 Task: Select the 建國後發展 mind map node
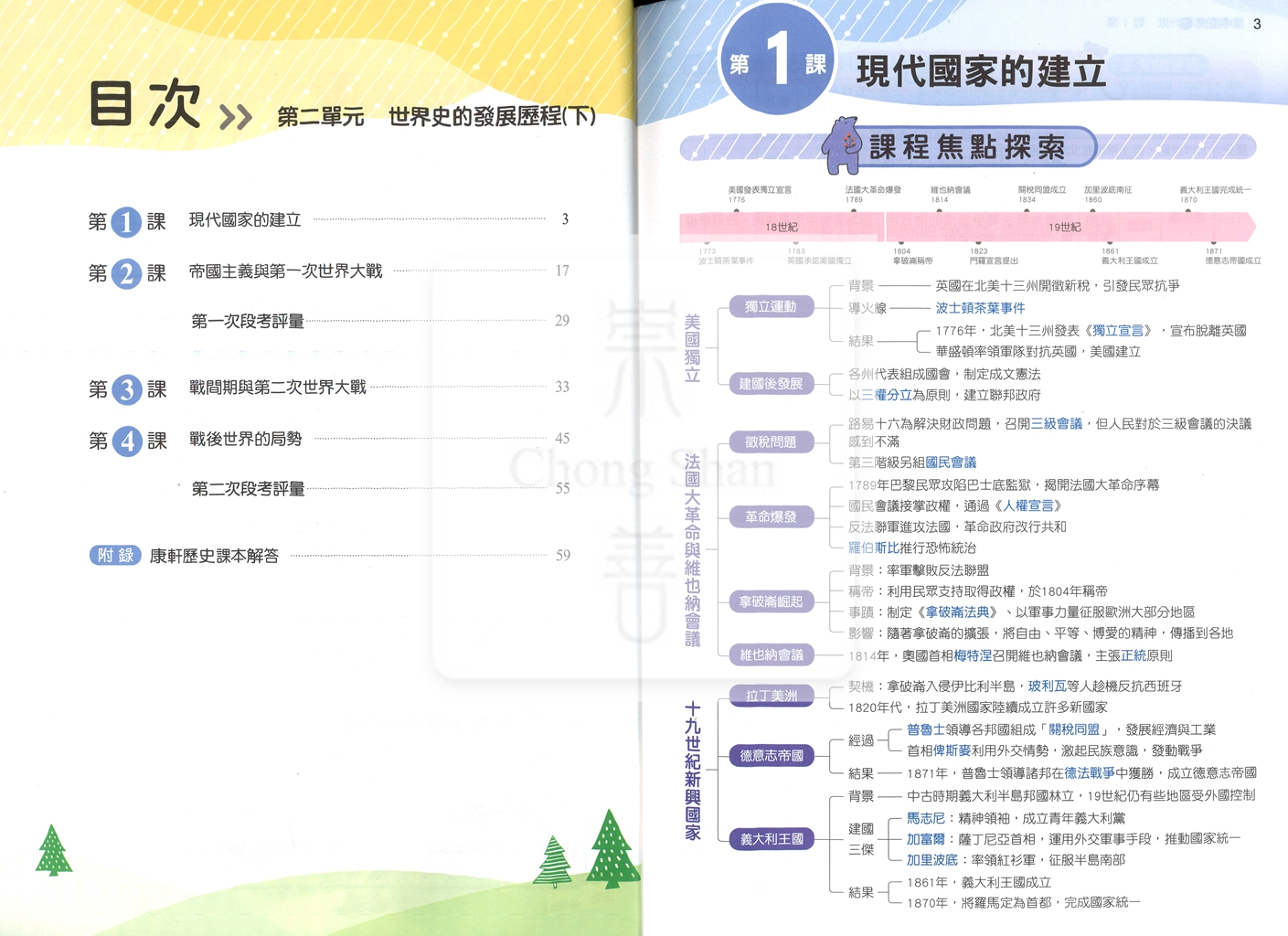pyautogui.click(x=771, y=384)
